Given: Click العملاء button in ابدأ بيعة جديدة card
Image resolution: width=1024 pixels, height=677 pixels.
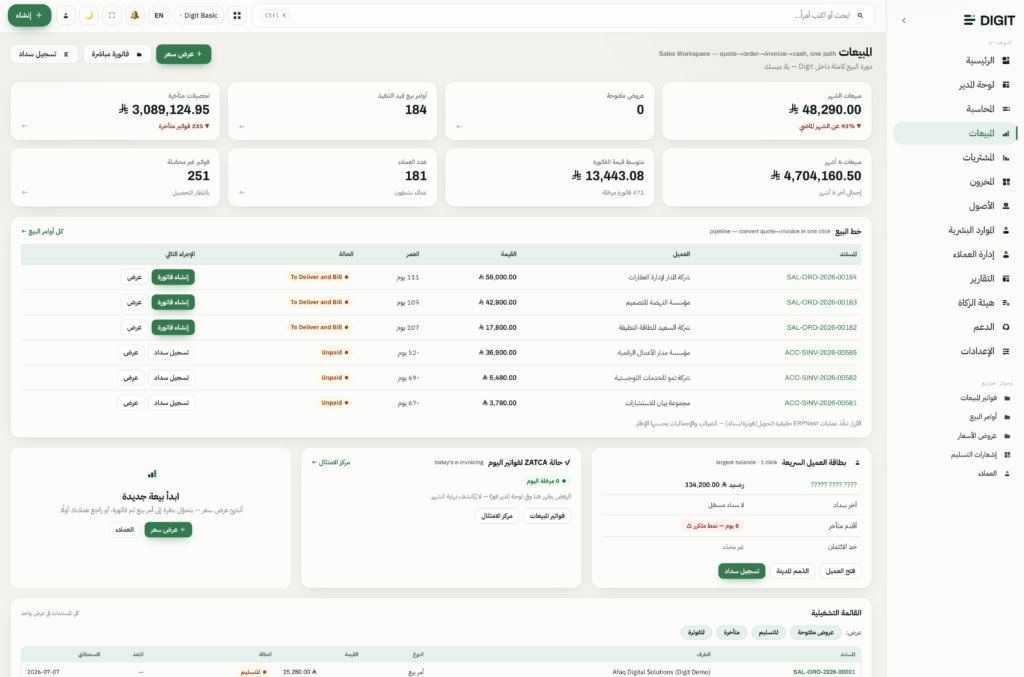Looking at the screenshot, I should pos(125,529).
